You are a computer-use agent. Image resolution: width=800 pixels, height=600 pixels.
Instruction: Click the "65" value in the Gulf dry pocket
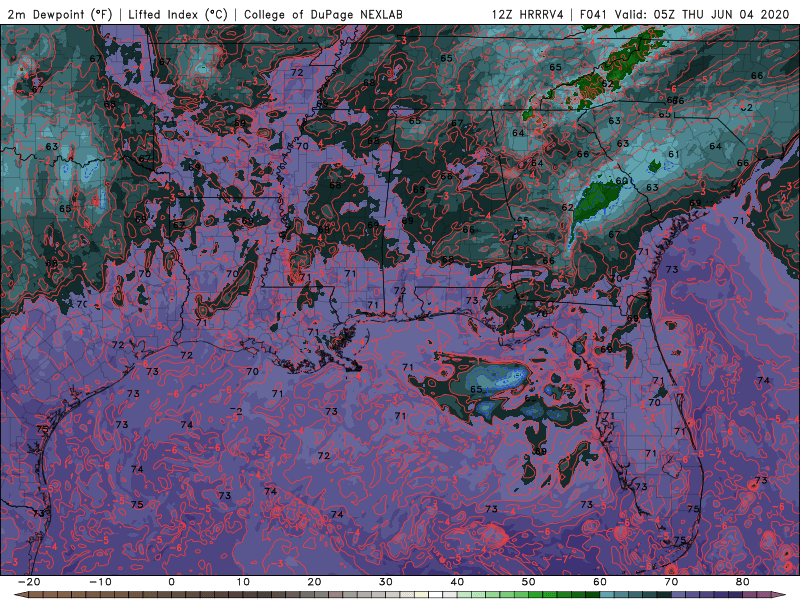[476, 389]
